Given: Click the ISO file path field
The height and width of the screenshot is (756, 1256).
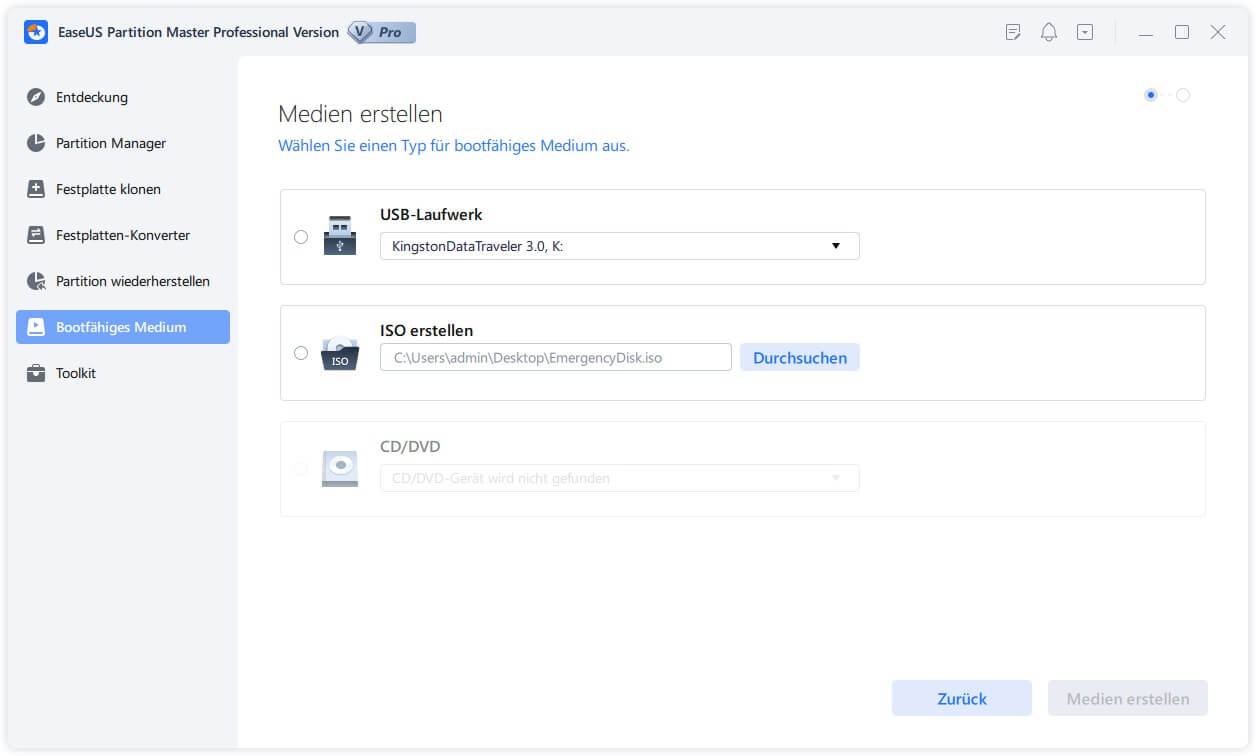Looking at the screenshot, I should click(x=556, y=358).
